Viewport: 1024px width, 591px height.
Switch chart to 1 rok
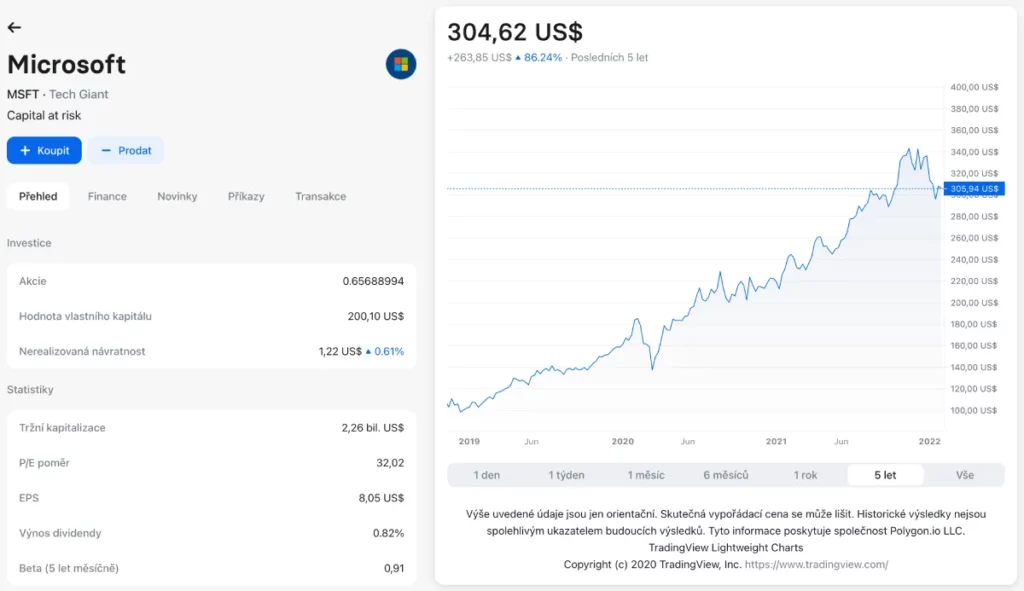pyautogui.click(x=805, y=475)
